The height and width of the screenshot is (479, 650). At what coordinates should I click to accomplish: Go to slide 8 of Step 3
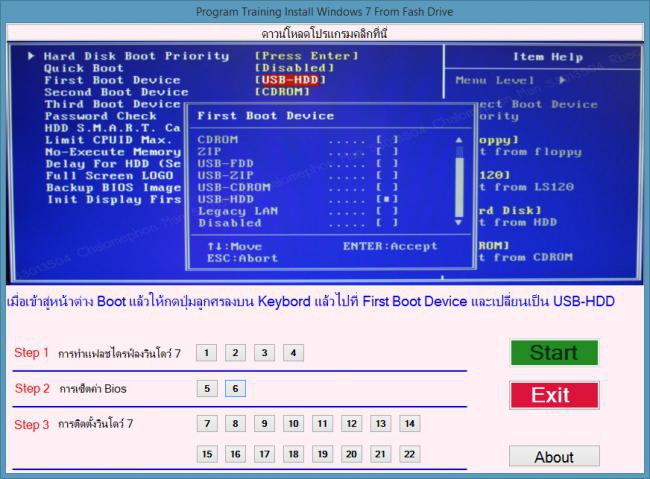[235, 423]
